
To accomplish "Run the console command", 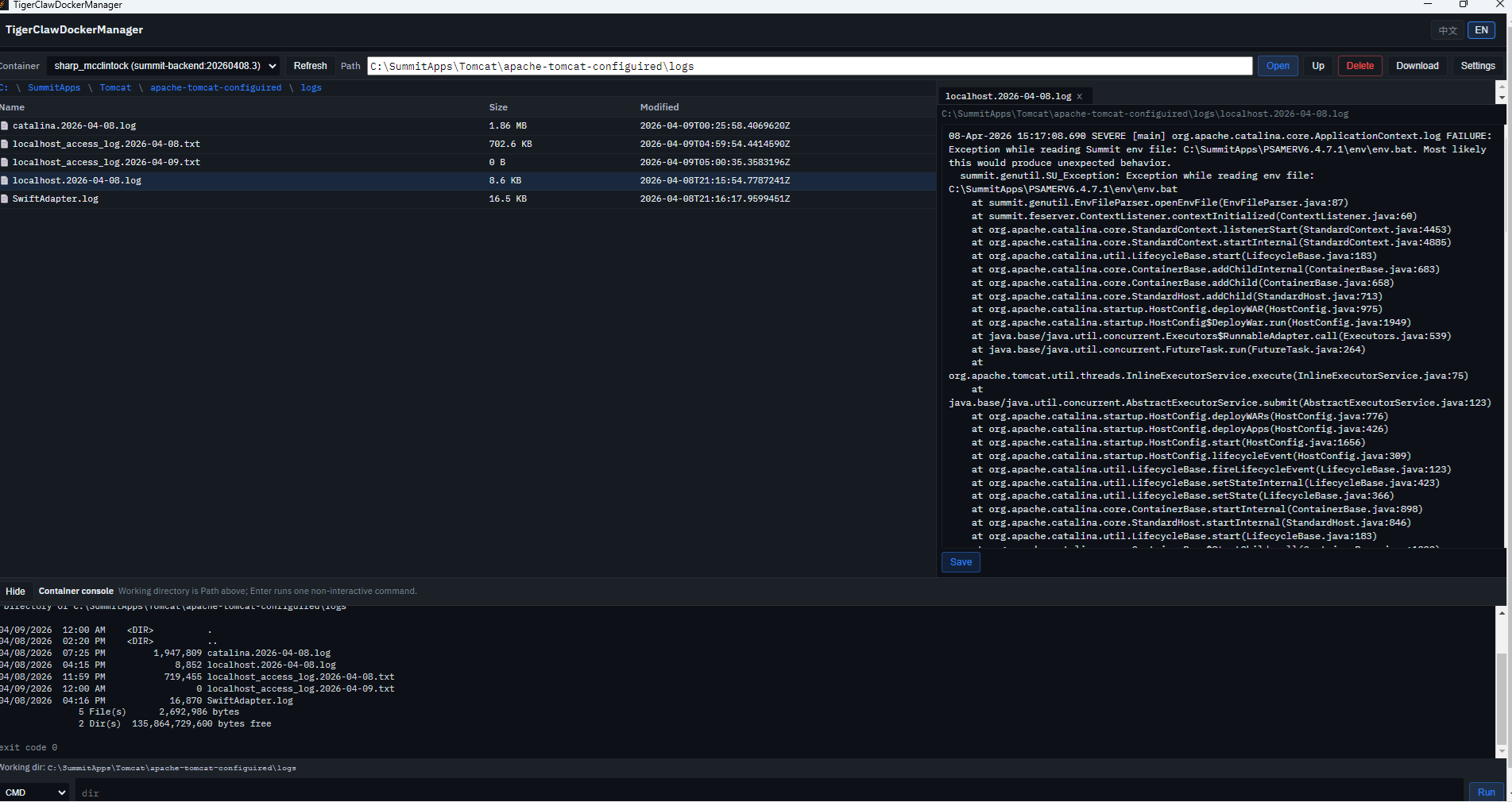I will pos(1486,792).
